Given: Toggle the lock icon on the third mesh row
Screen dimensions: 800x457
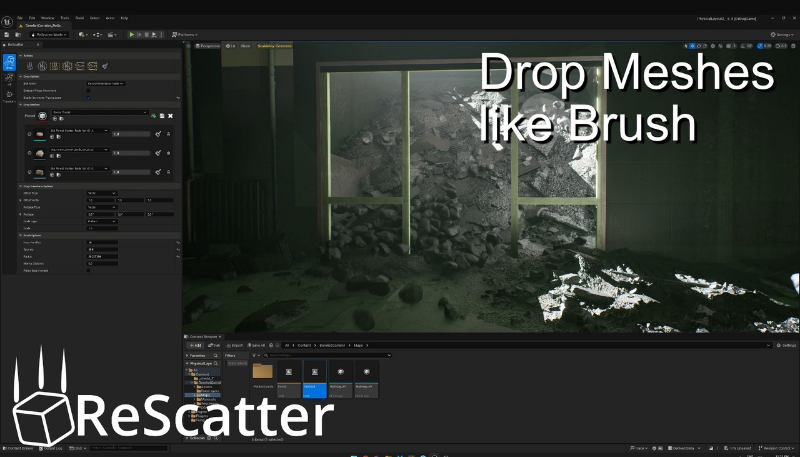Looking at the screenshot, I should (x=168, y=172).
